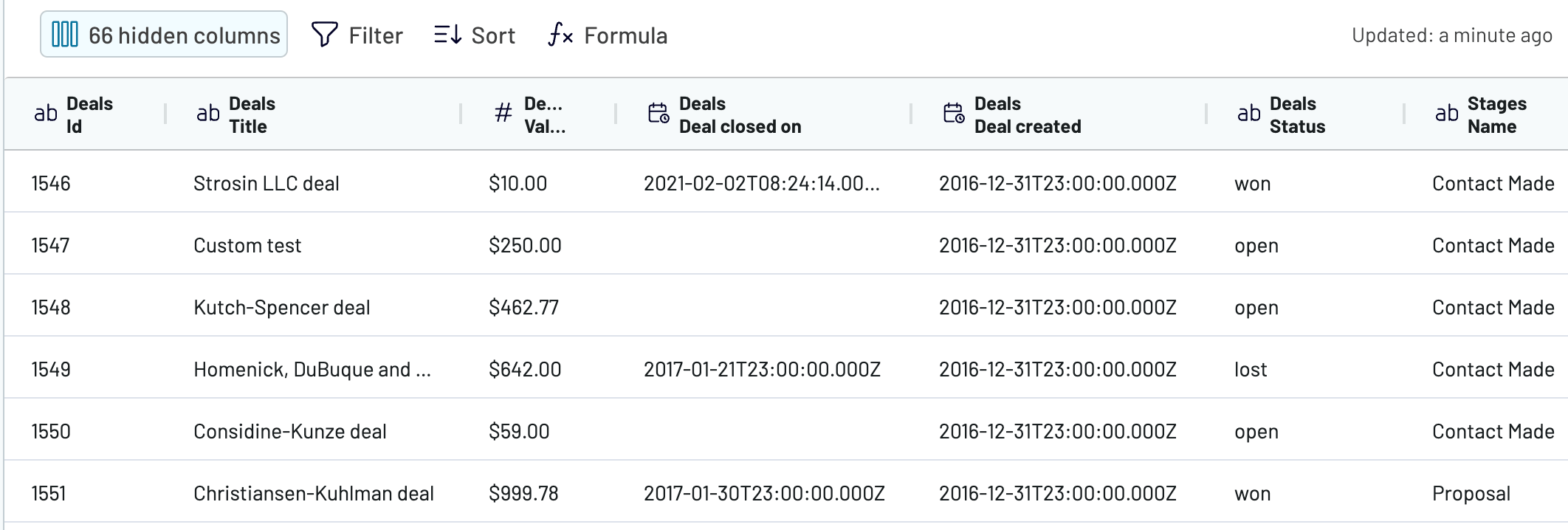This screenshot has height=530, width=1568.
Task: Click the number hash icon on Deals Value column
Action: 503,114
